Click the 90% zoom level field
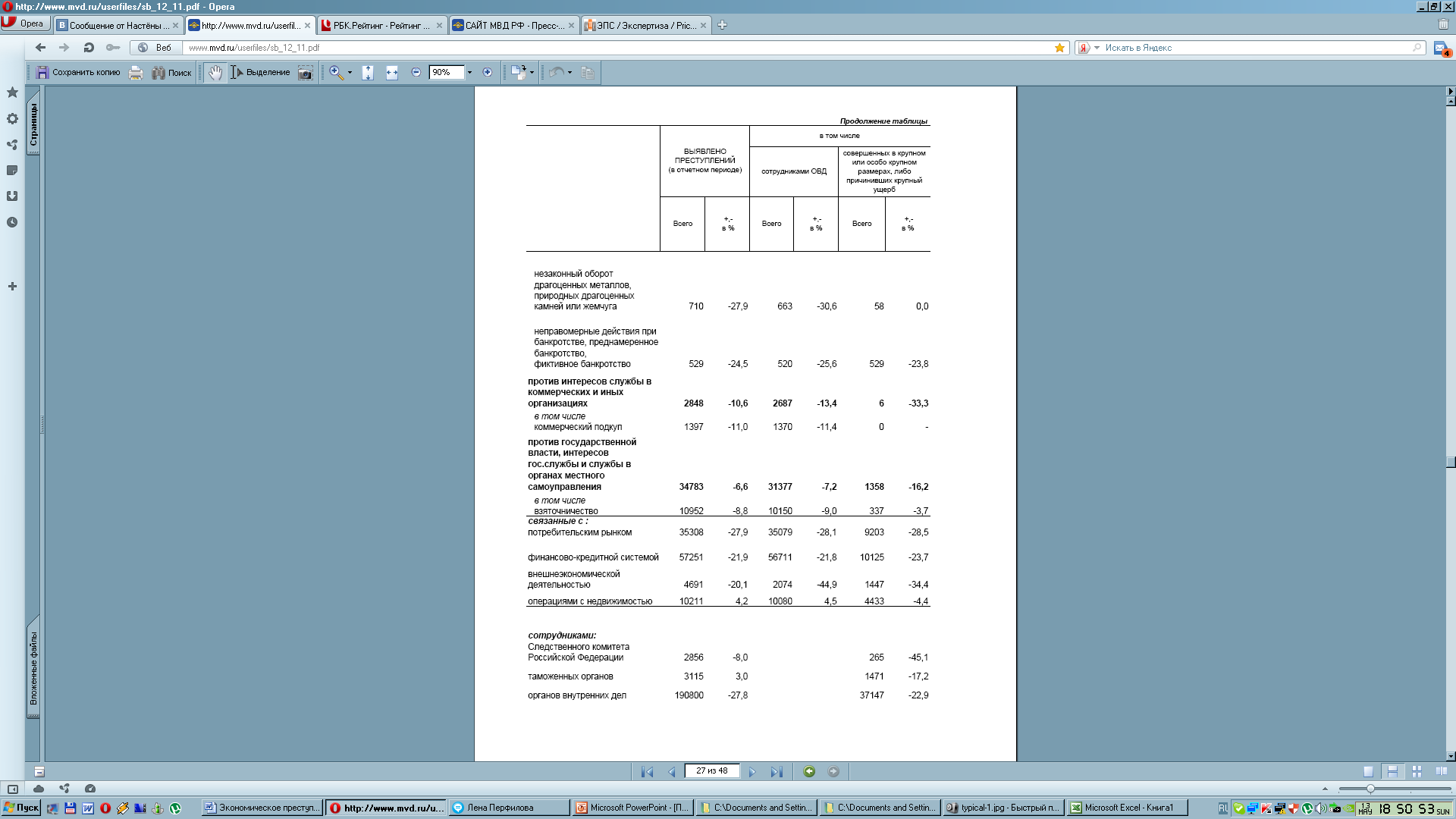This screenshot has height=819, width=1456. [446, 72]
